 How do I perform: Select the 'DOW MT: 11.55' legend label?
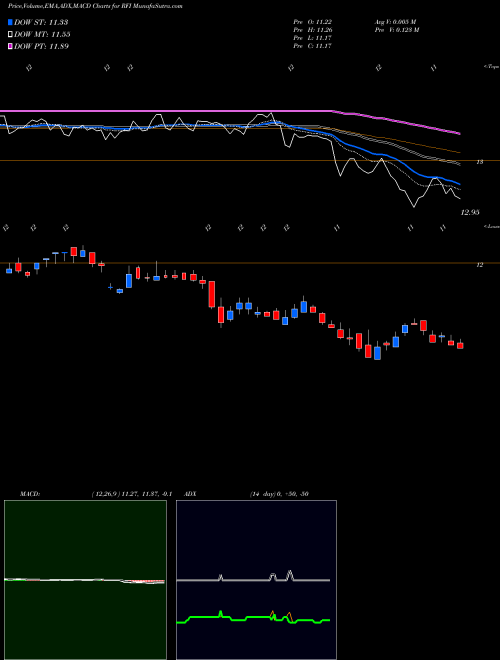tap(42, 35)
